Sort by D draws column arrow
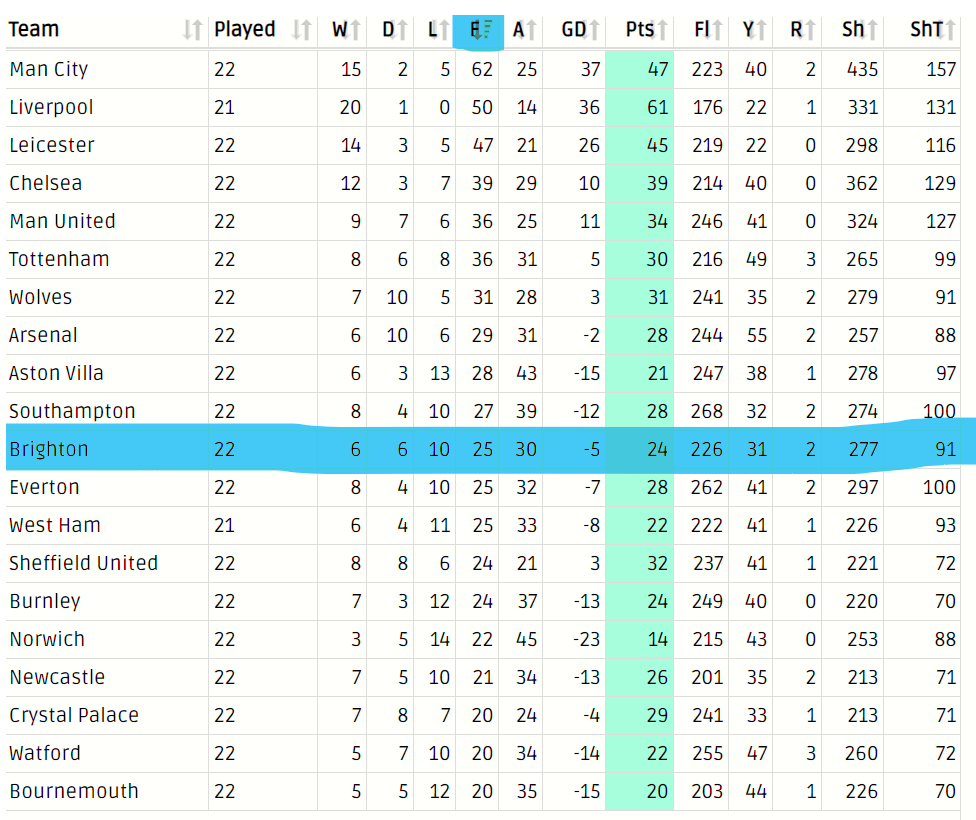976x820 pixels. (x=401, y=29)
